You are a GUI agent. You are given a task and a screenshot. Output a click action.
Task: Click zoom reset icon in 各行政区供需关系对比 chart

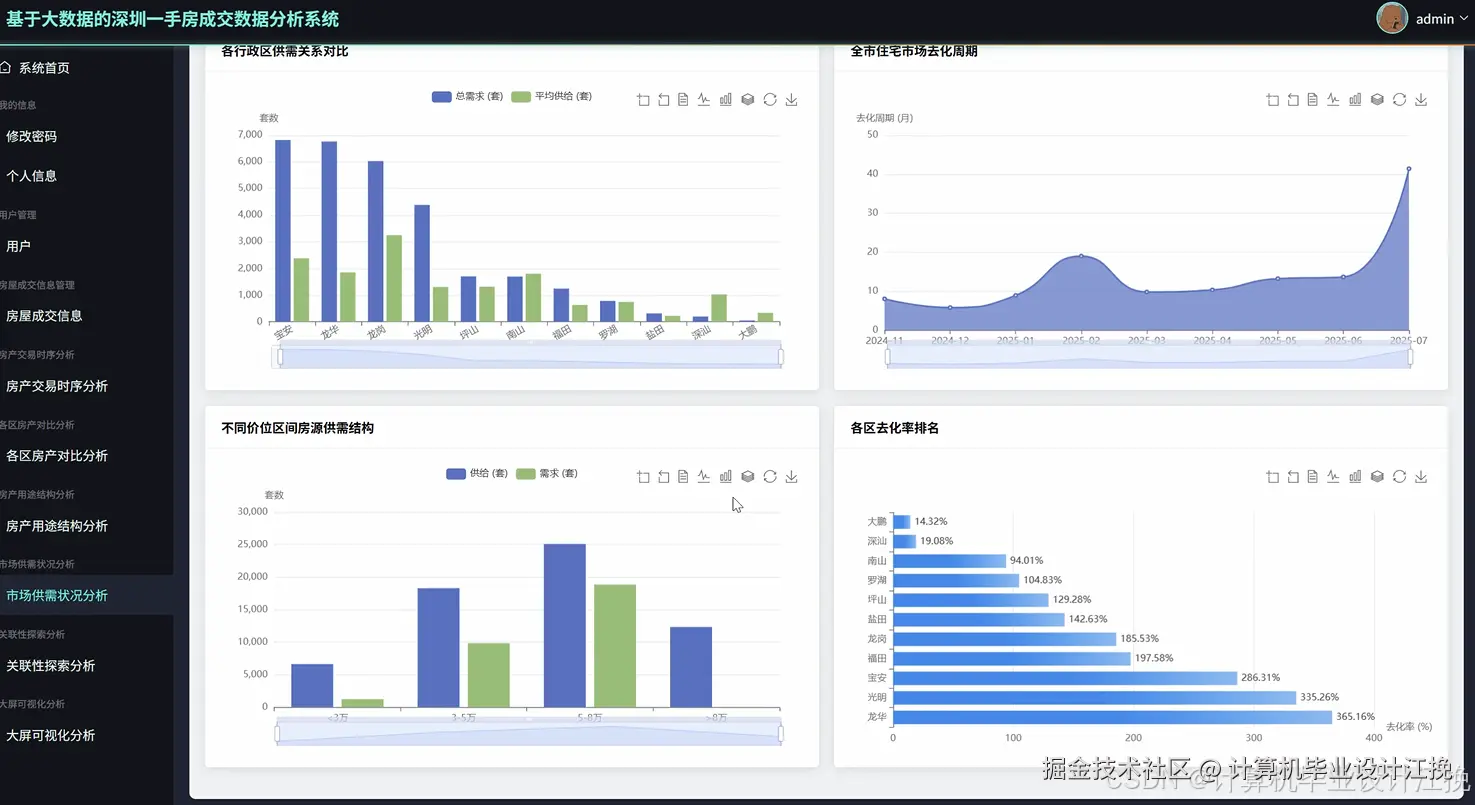[663, 100]
